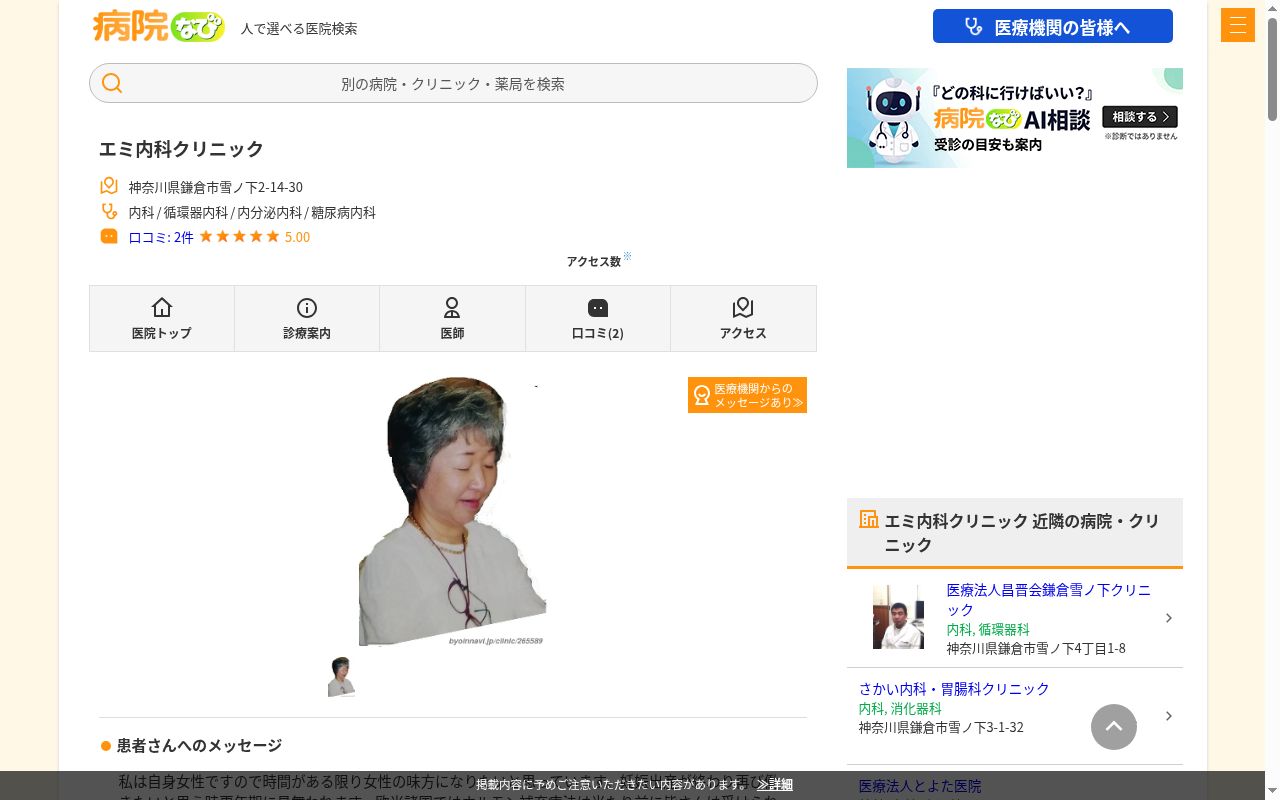Screen dimensions: 1280x800
Task: Click the orange review bubble icon
Action: point(109,236)
